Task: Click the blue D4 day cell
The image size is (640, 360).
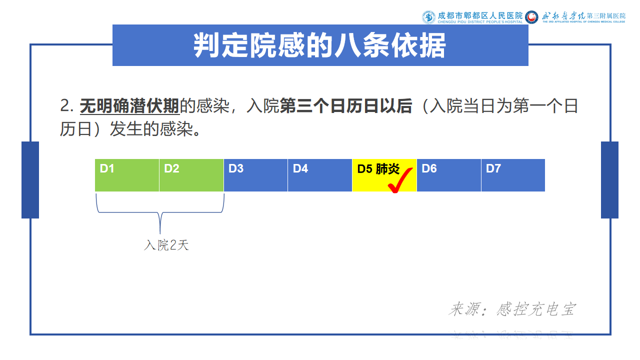Action: tap(320, 175)
